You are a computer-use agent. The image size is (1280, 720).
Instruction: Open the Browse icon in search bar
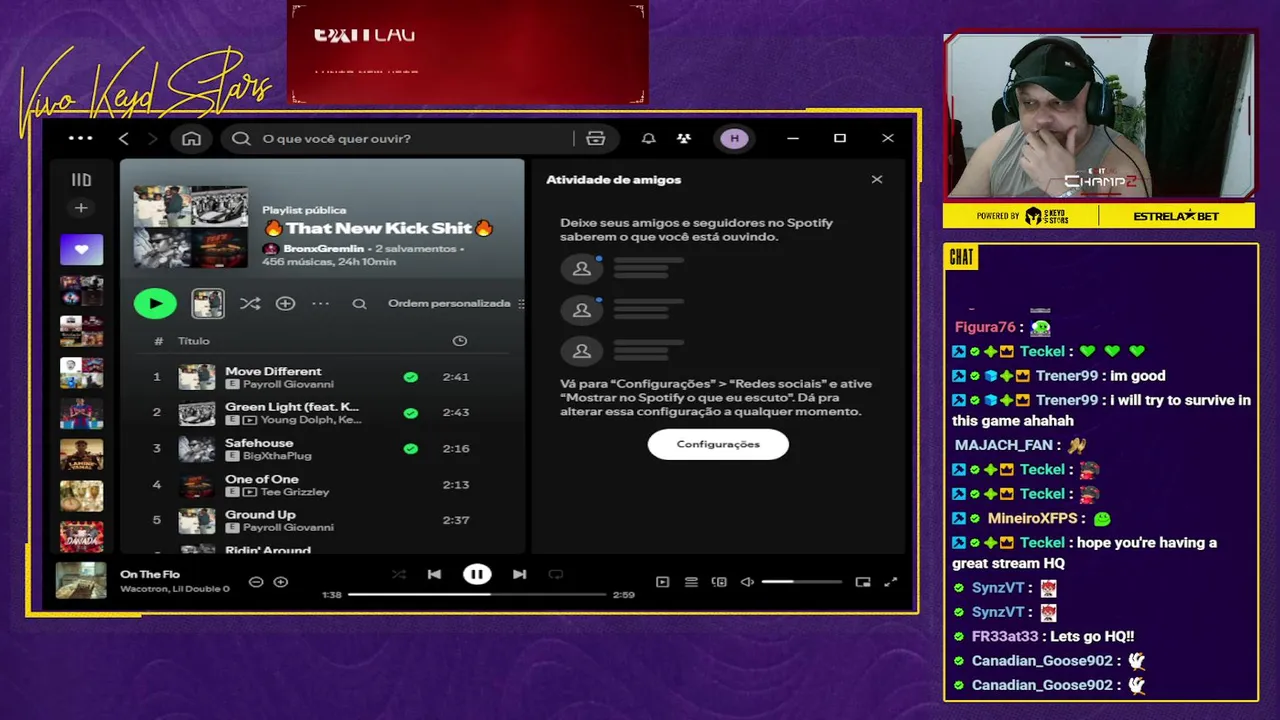[x=596, y=138]
